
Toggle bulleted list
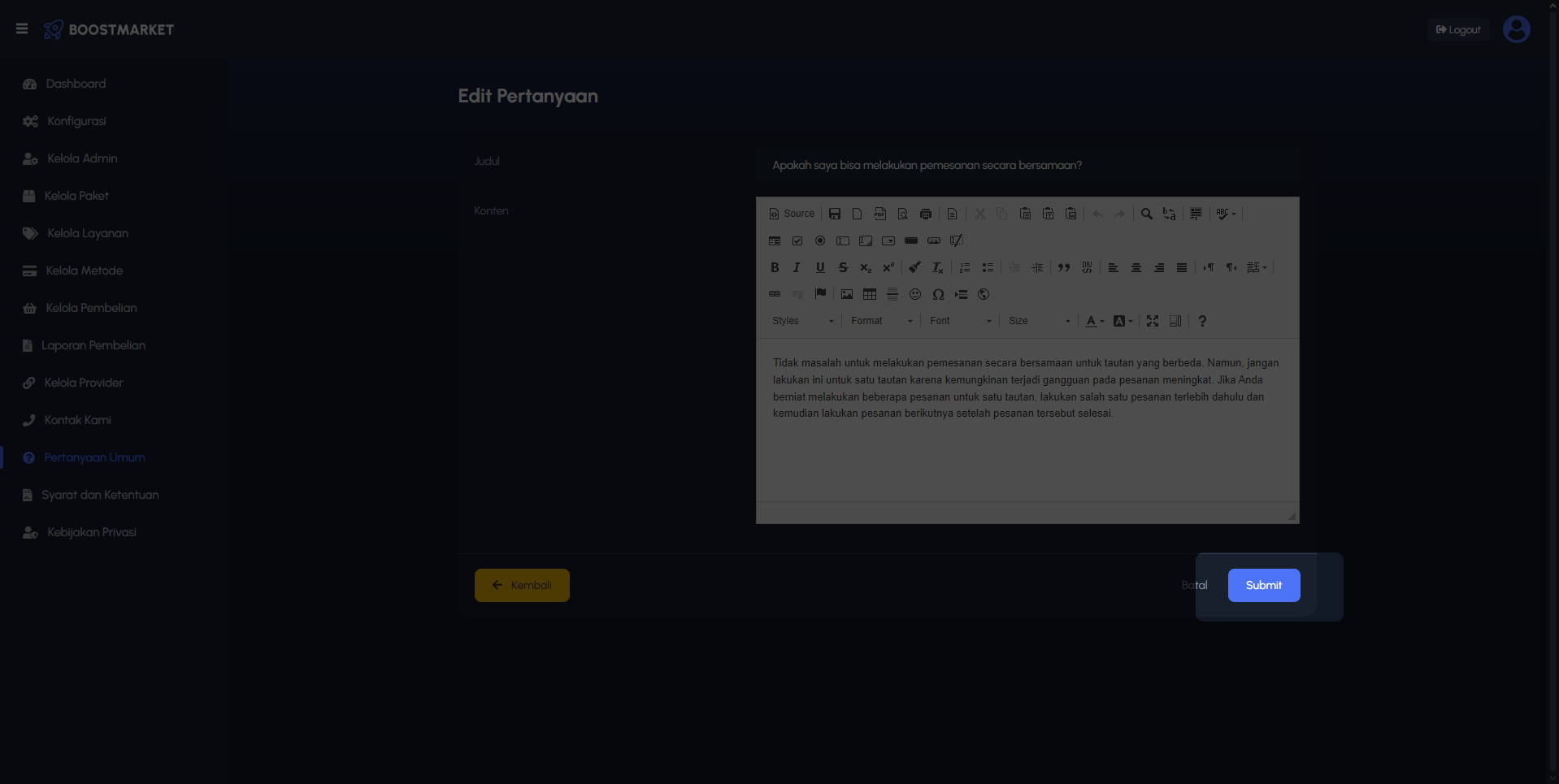click(988, 267)
